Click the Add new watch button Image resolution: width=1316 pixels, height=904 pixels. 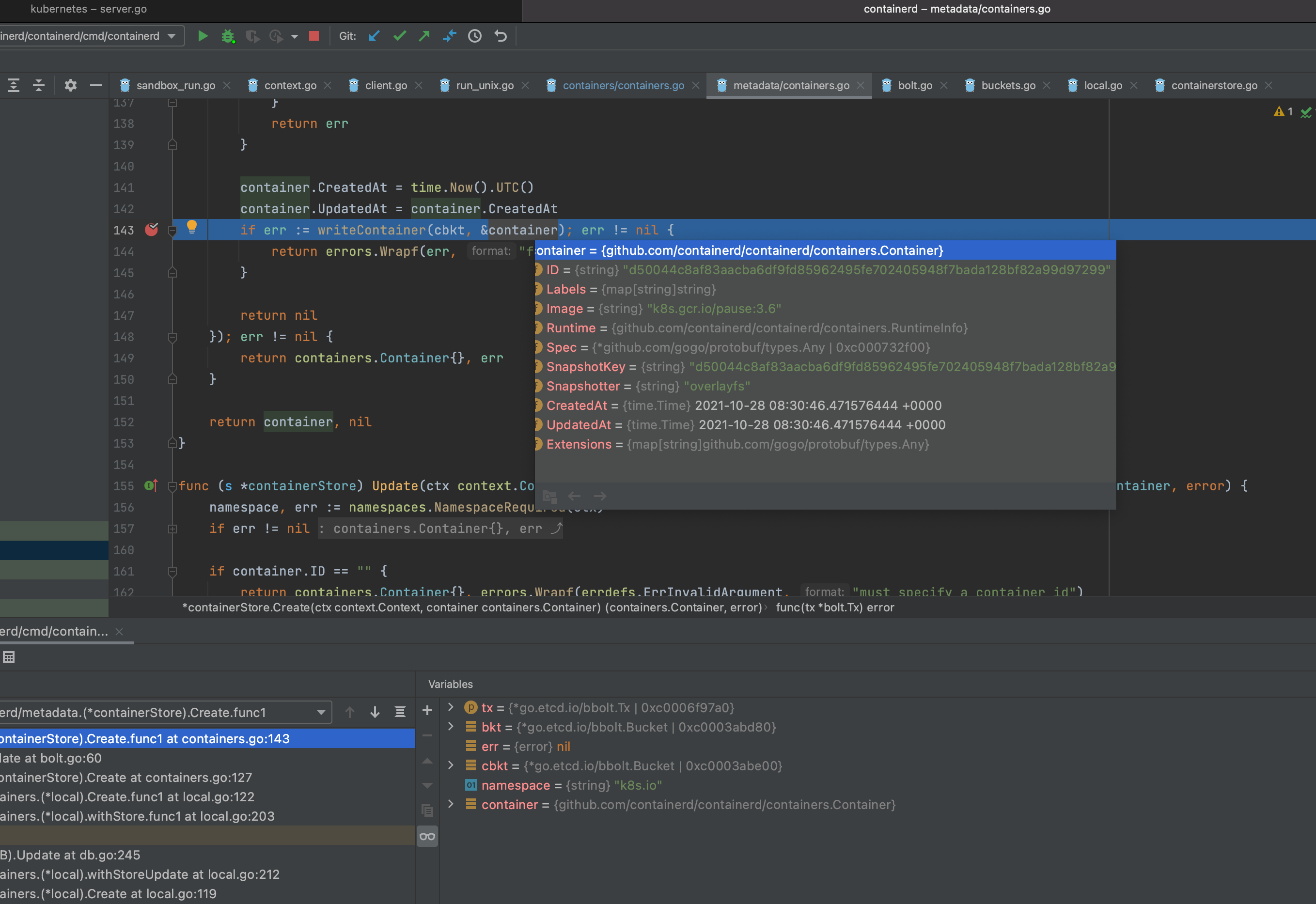(427, 710)
